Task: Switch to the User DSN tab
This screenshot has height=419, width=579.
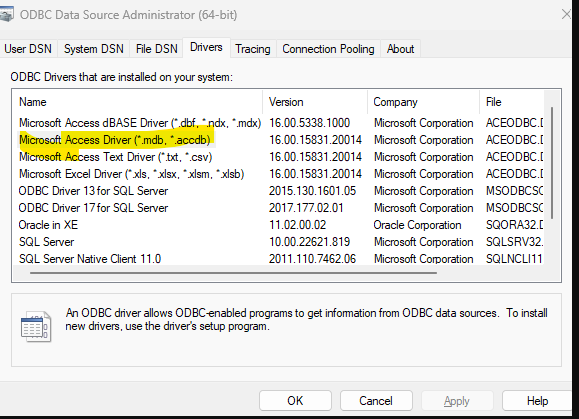Action: (x=28, y=49)
